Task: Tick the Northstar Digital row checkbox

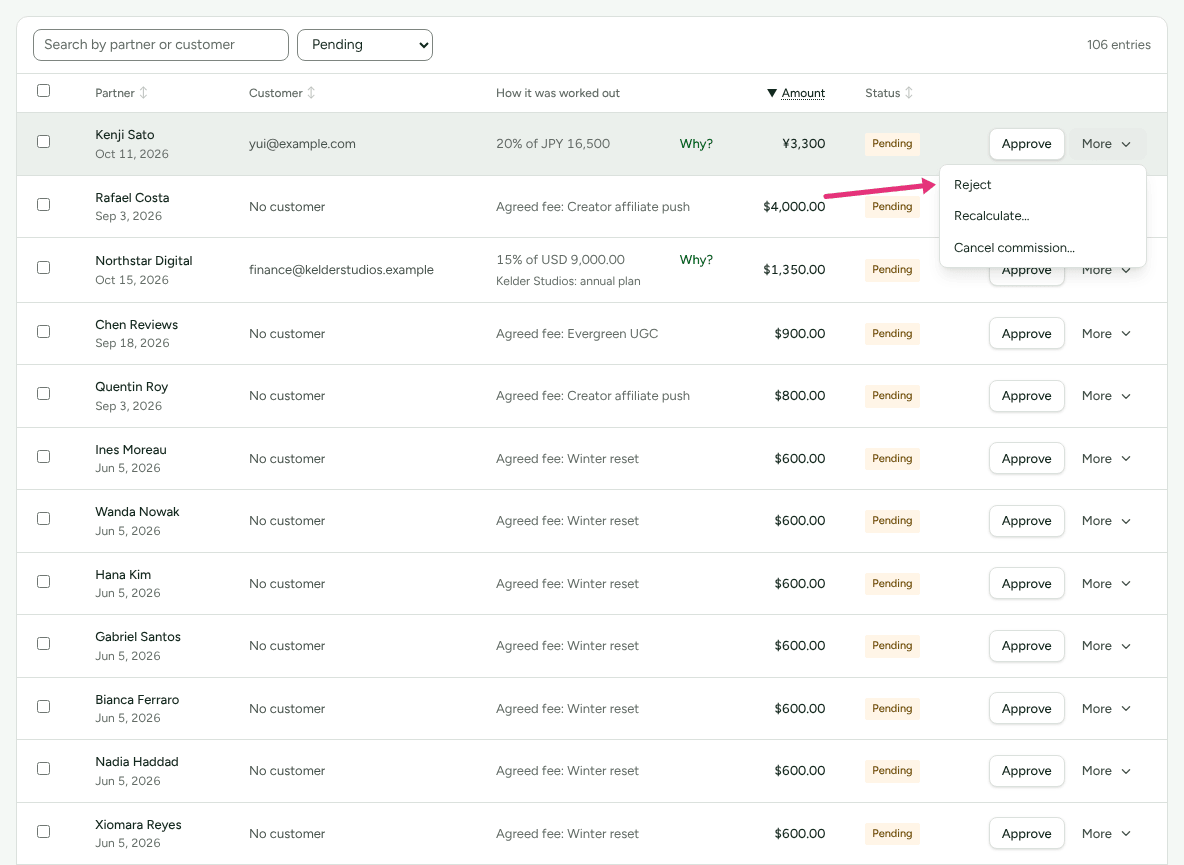Action: point(44,268)
